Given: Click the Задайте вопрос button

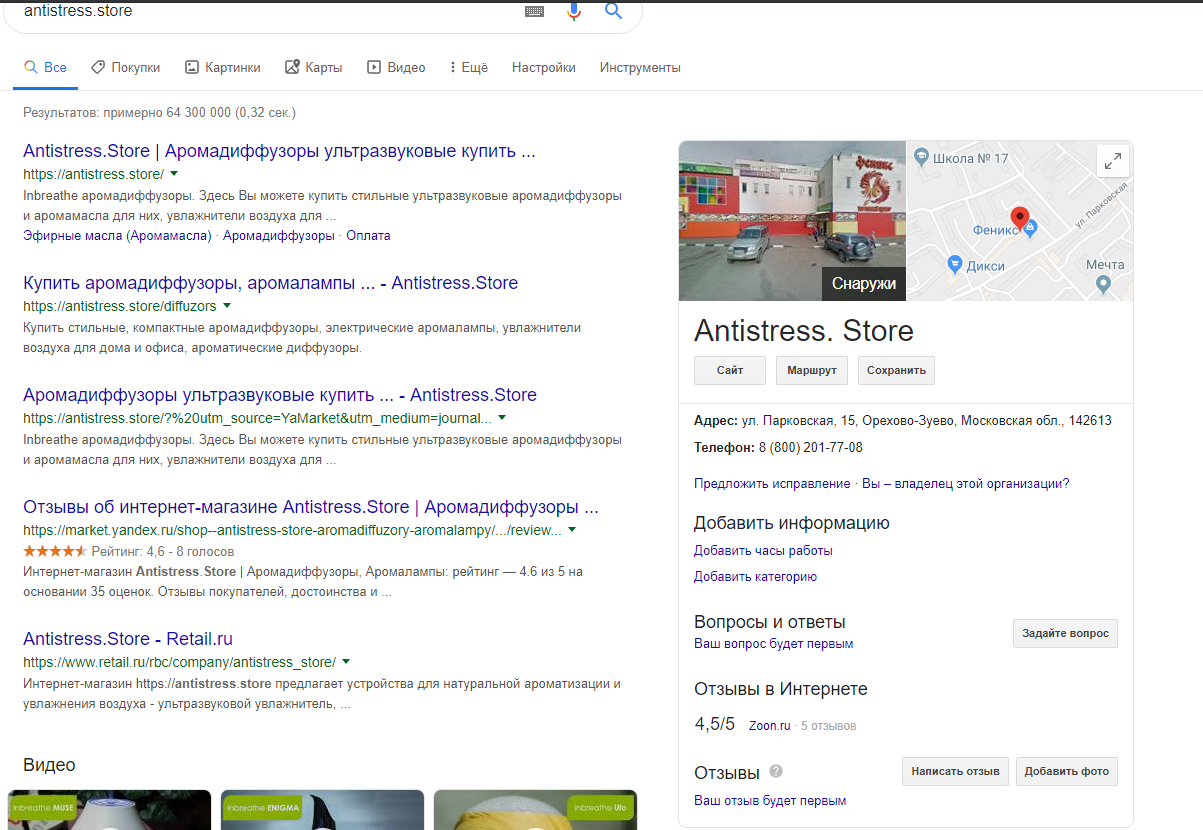Looking at the screenshot, I should [1065, 634].
